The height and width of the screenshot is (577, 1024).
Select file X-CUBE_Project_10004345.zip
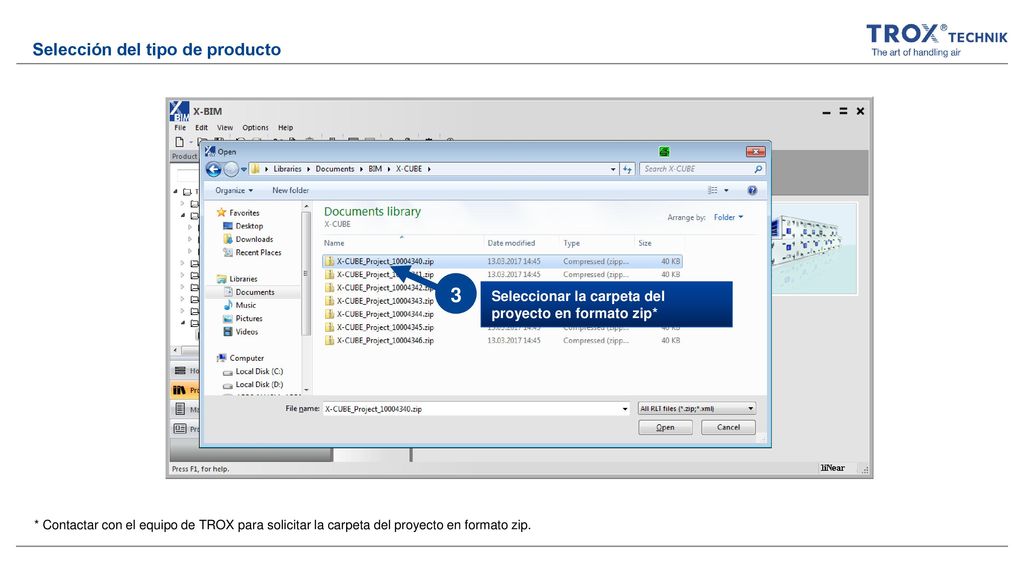[x=385, y=328]
